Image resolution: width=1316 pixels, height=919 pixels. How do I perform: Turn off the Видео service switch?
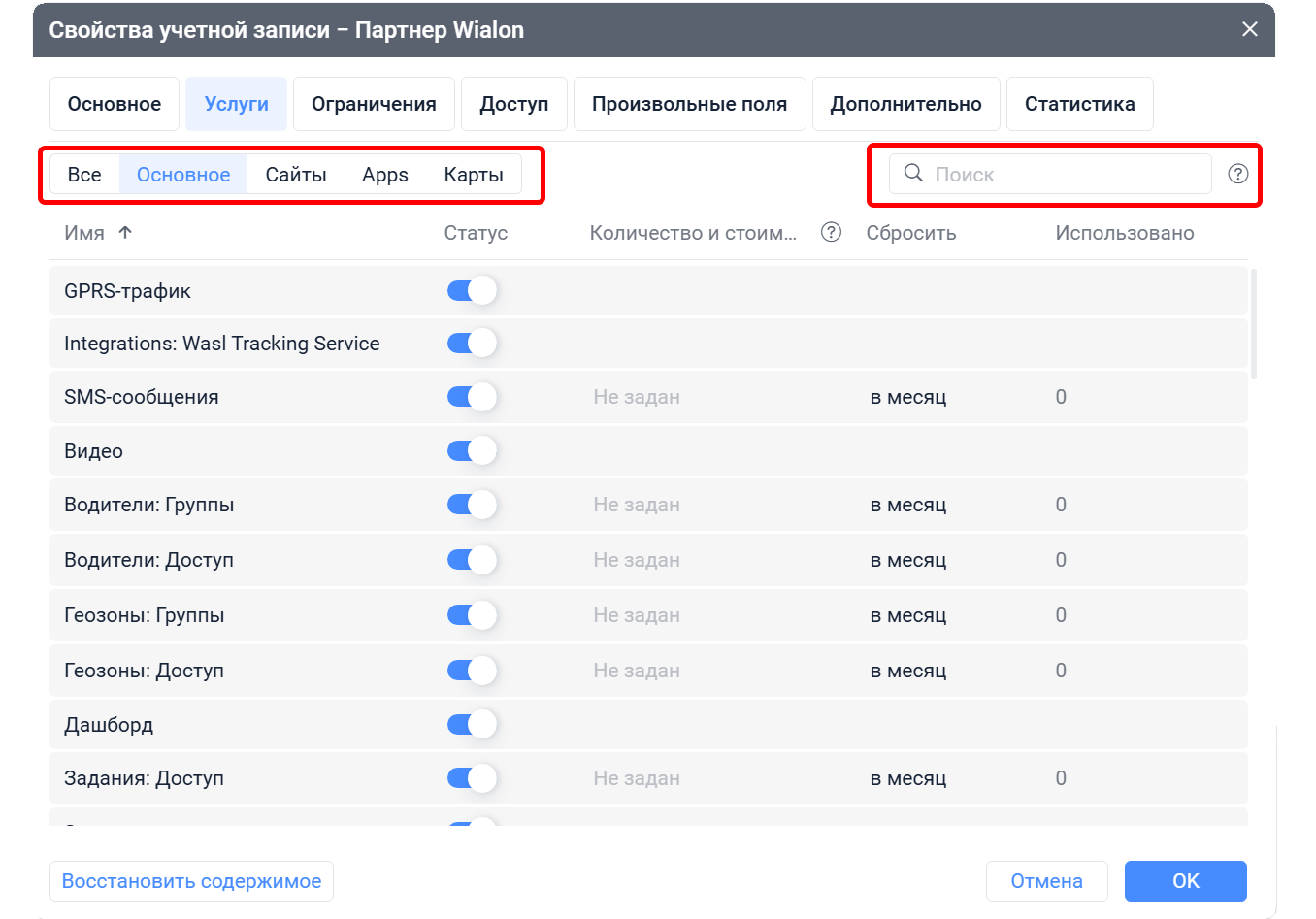click(472, 450)
